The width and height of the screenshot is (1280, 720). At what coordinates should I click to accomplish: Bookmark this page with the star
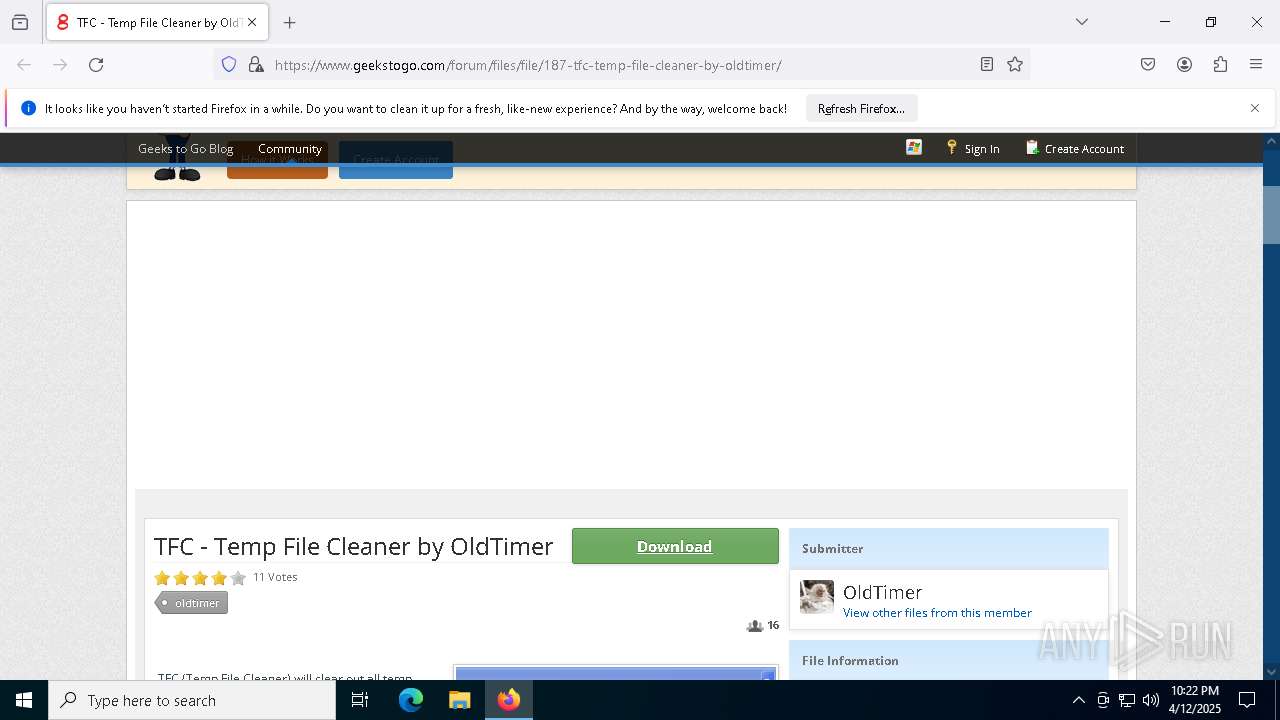pos(1015,65)
